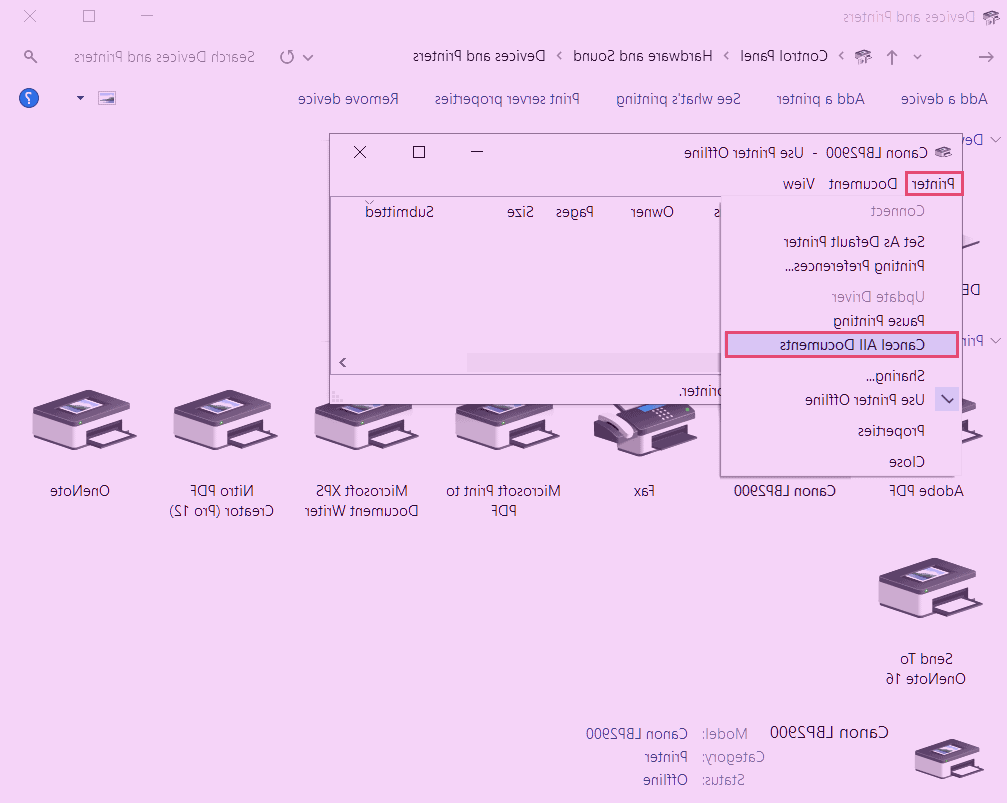Click the blue Help question mark icon
This screenshot has height=803, width=1007.
pos(29,98)
